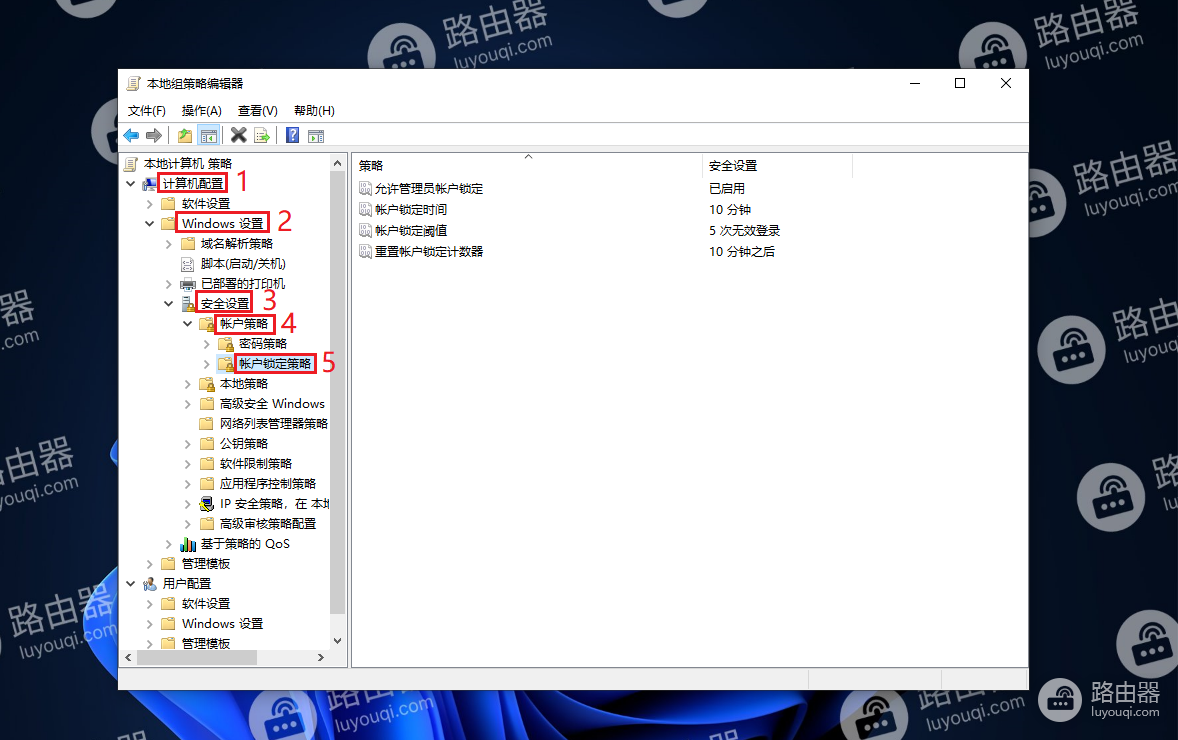
Task: Sort by the 安全设置 column header
Action: point(778,165)
